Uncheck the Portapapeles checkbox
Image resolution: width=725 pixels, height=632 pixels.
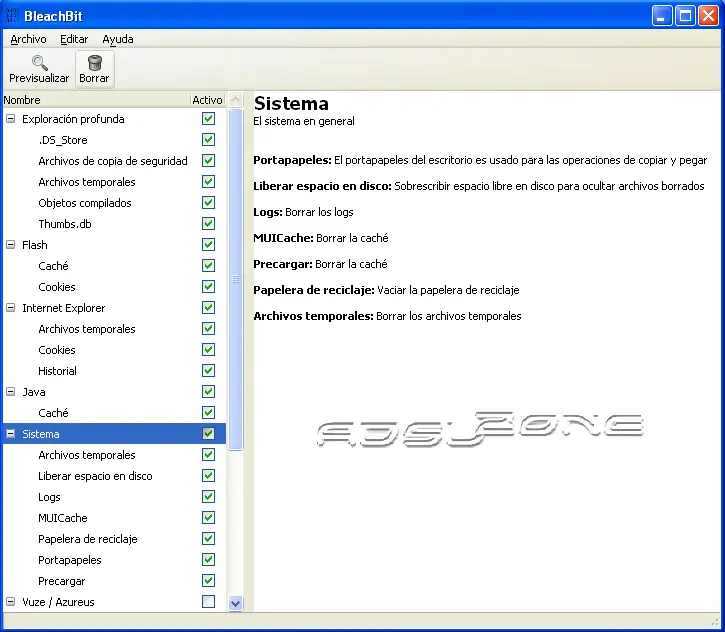(x=209, y=559)
